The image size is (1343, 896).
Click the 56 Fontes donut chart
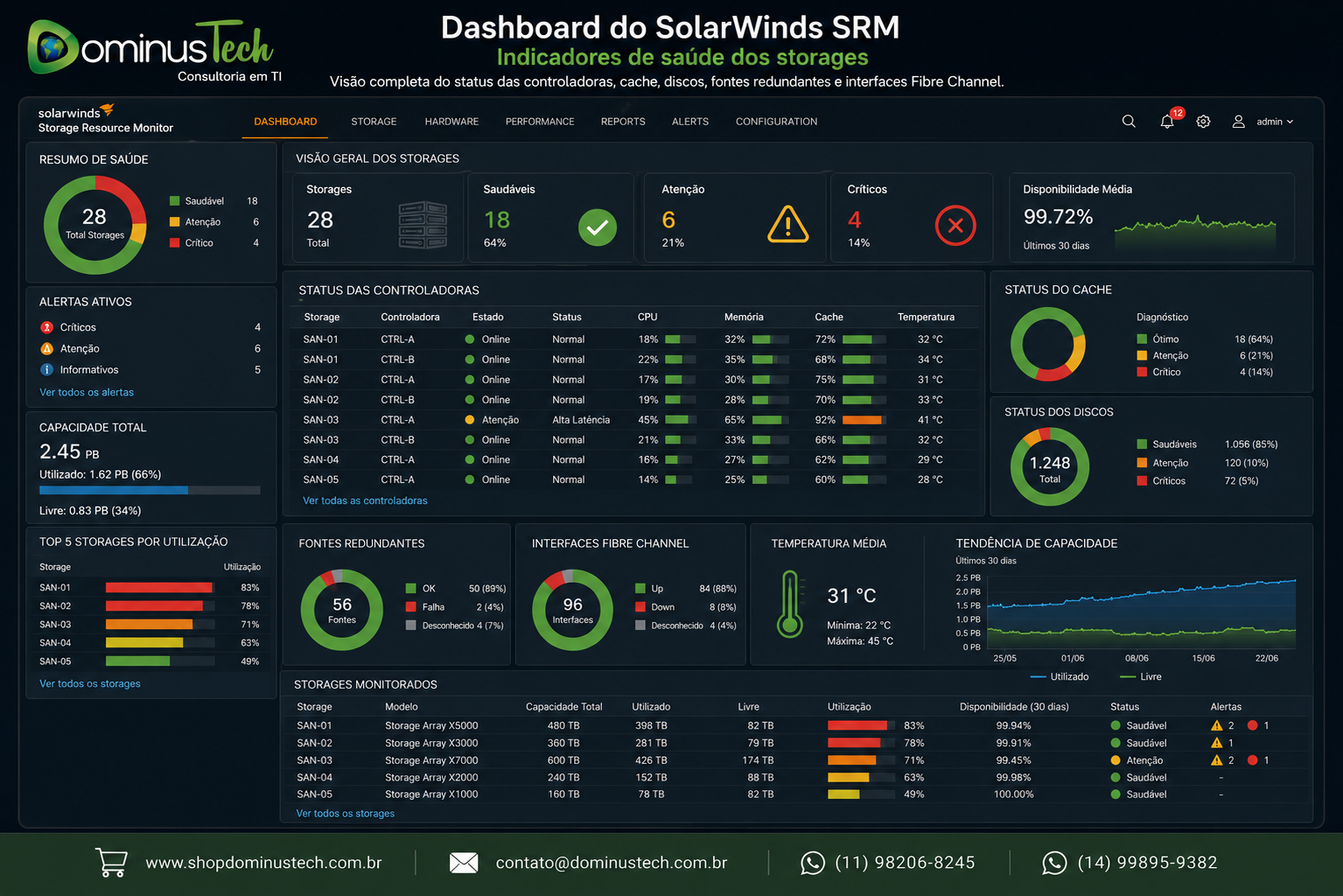342,610
